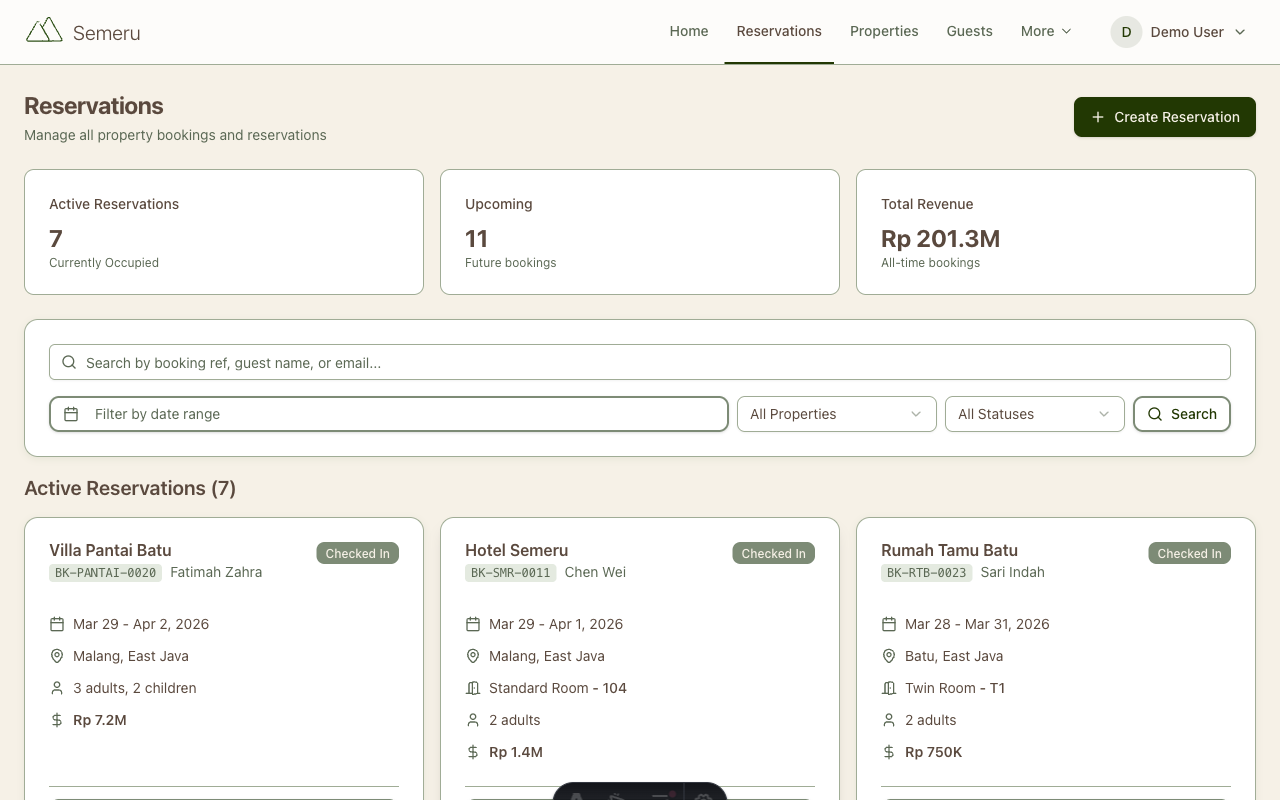Click the dollar icon beside Rp 1.4M
Screen dimensions: 1280x800
coord(473,752)
